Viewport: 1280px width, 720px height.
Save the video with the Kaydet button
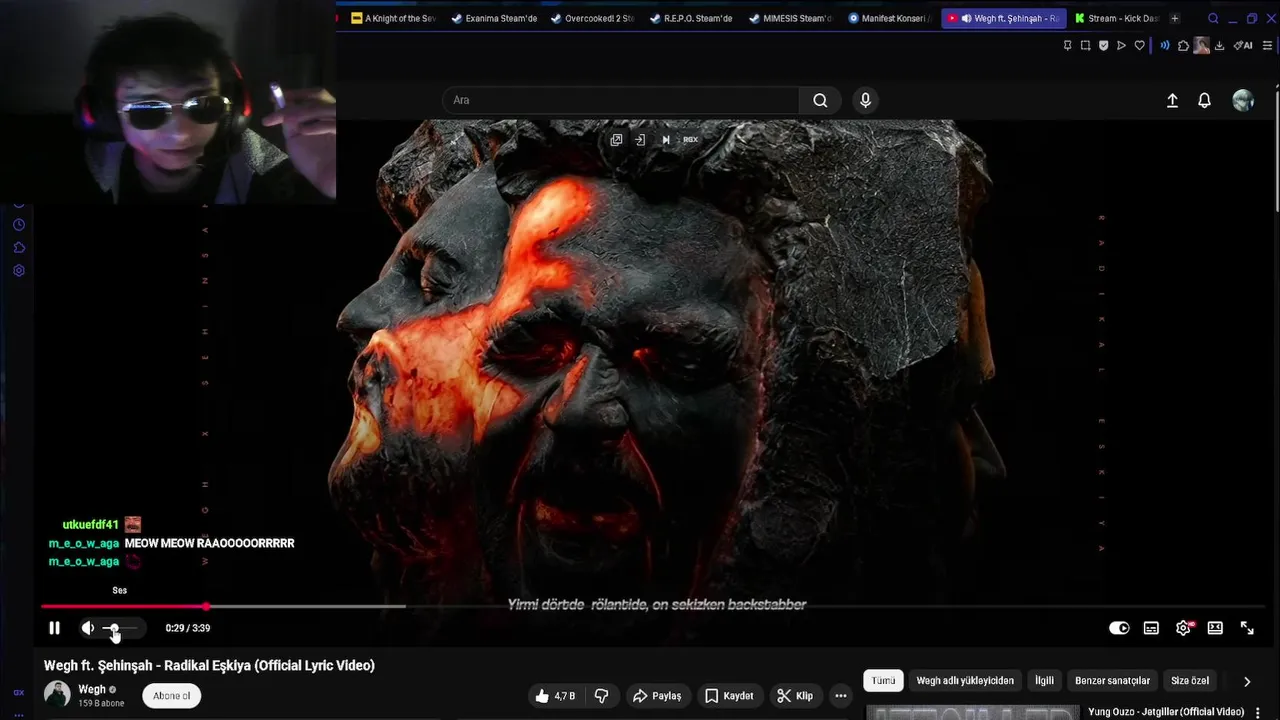(729, 696)
